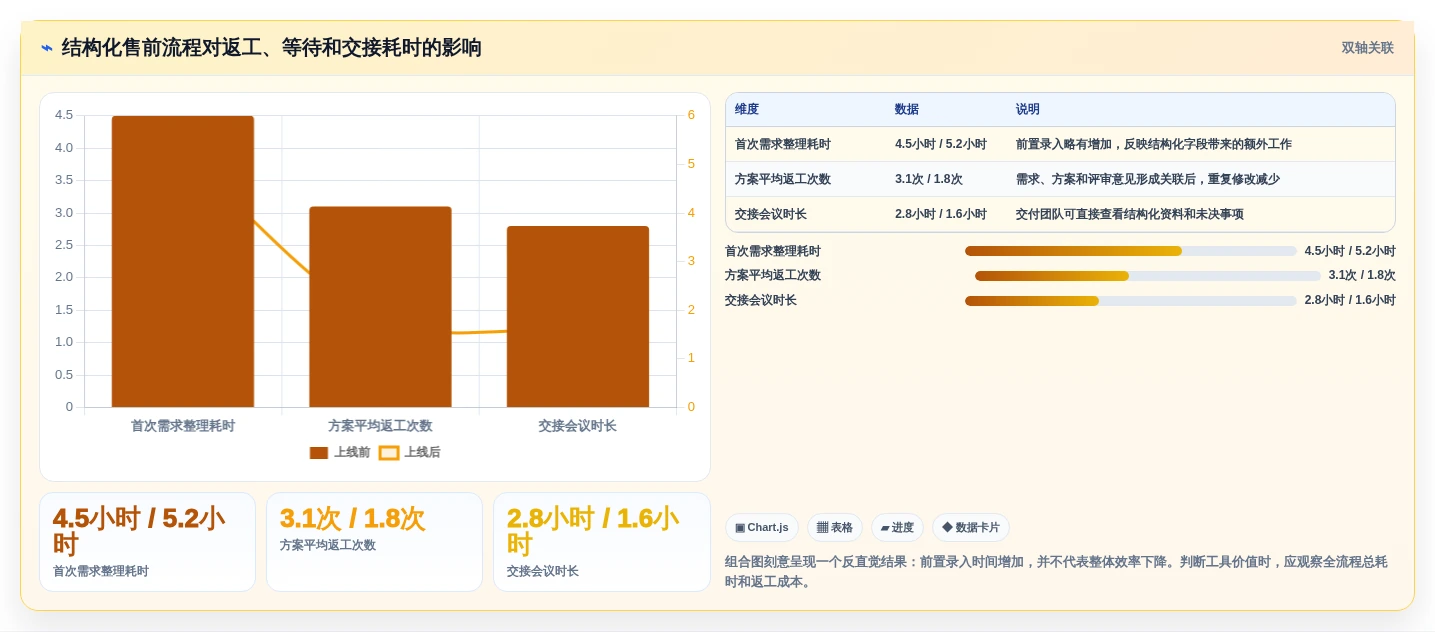1435x632 pixels.
Task: Click progress value 3.1次 / 1.8次
Action: 1362,276
